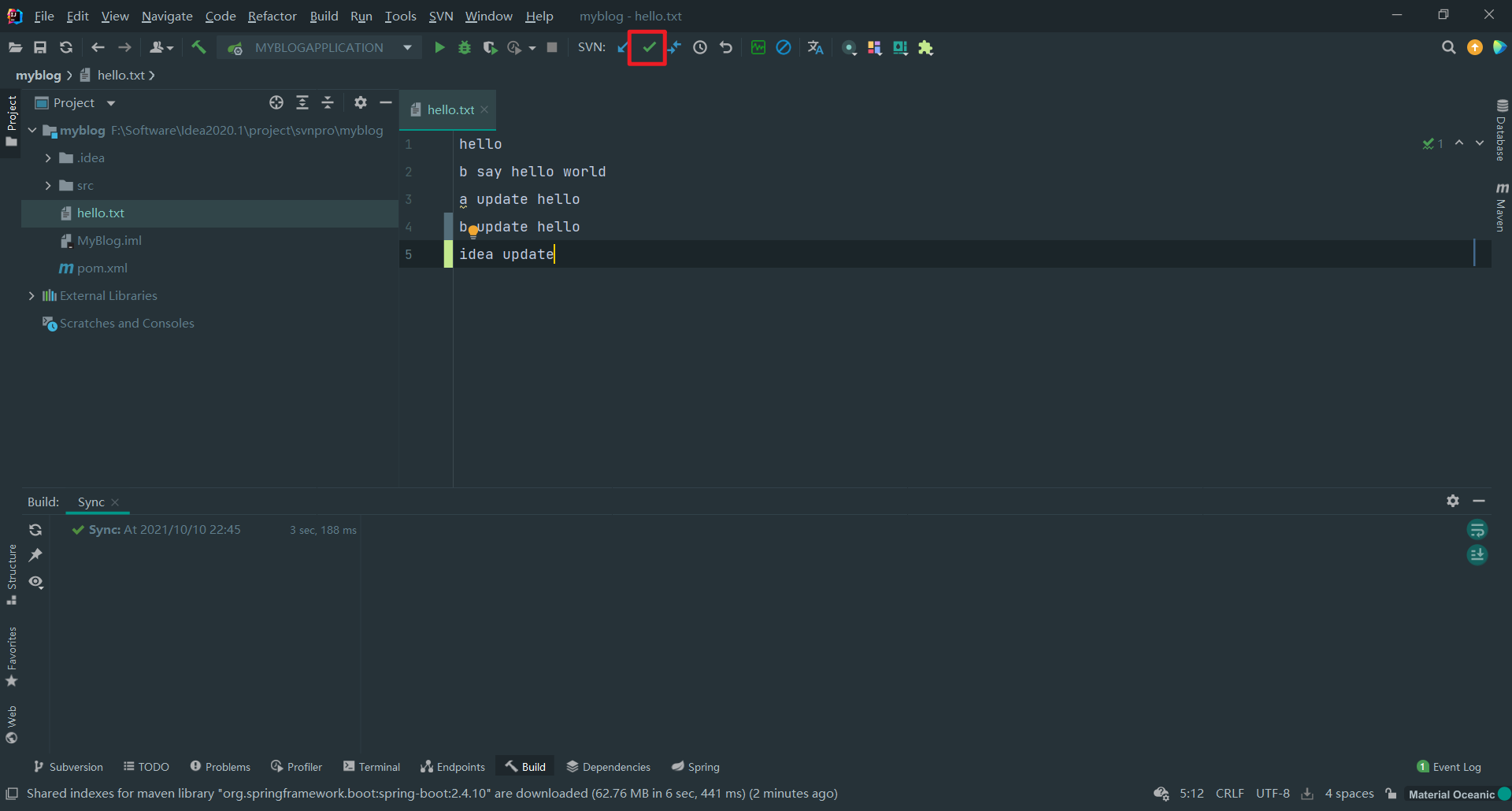Click the orange update arrow icon
Screen dimensions: 1512x811
pyautogui.click(x=1474, y=48)
